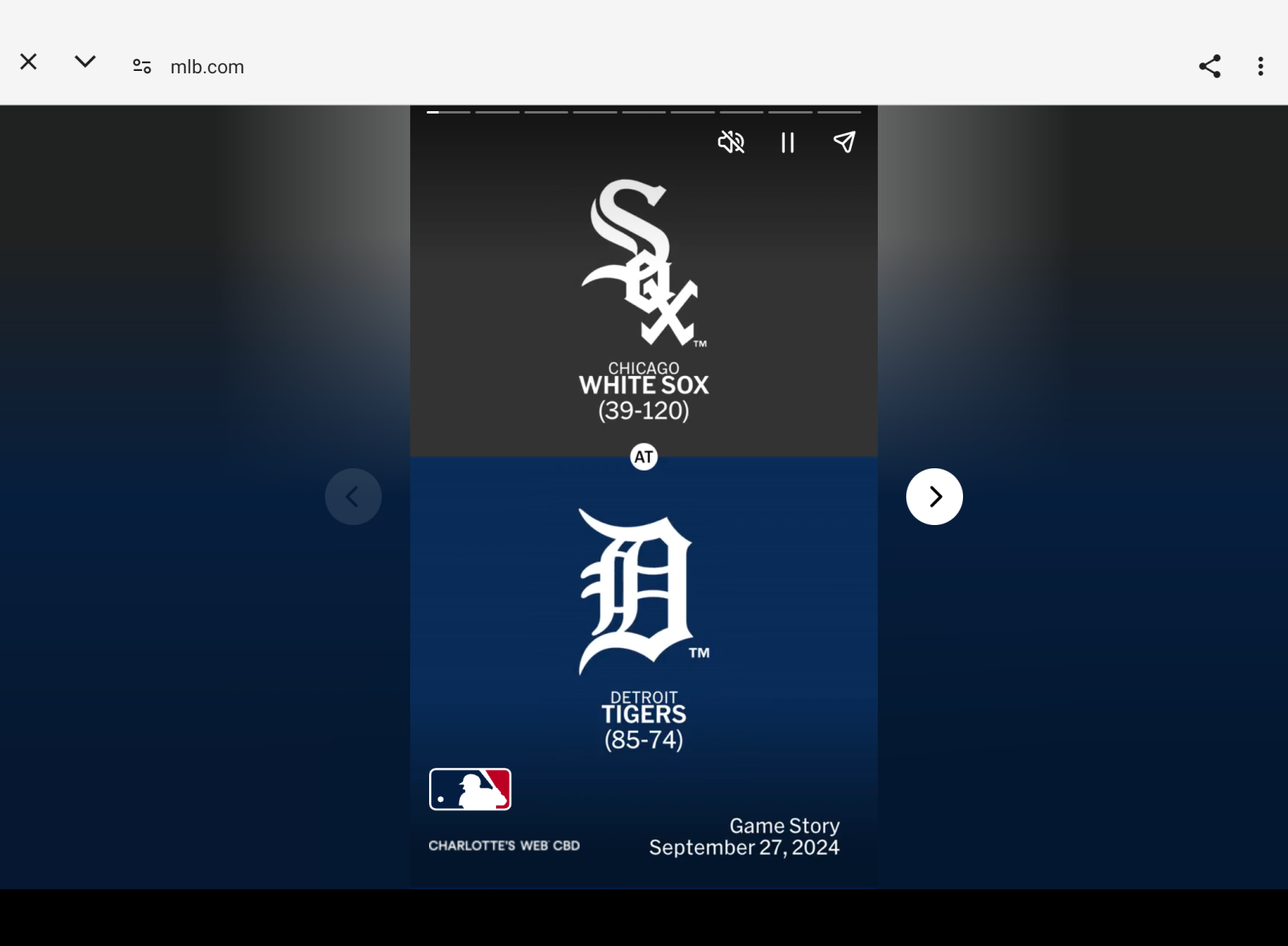Unmute the story audio
This screenshot has height=946, width=1288.
pos(731,143)
